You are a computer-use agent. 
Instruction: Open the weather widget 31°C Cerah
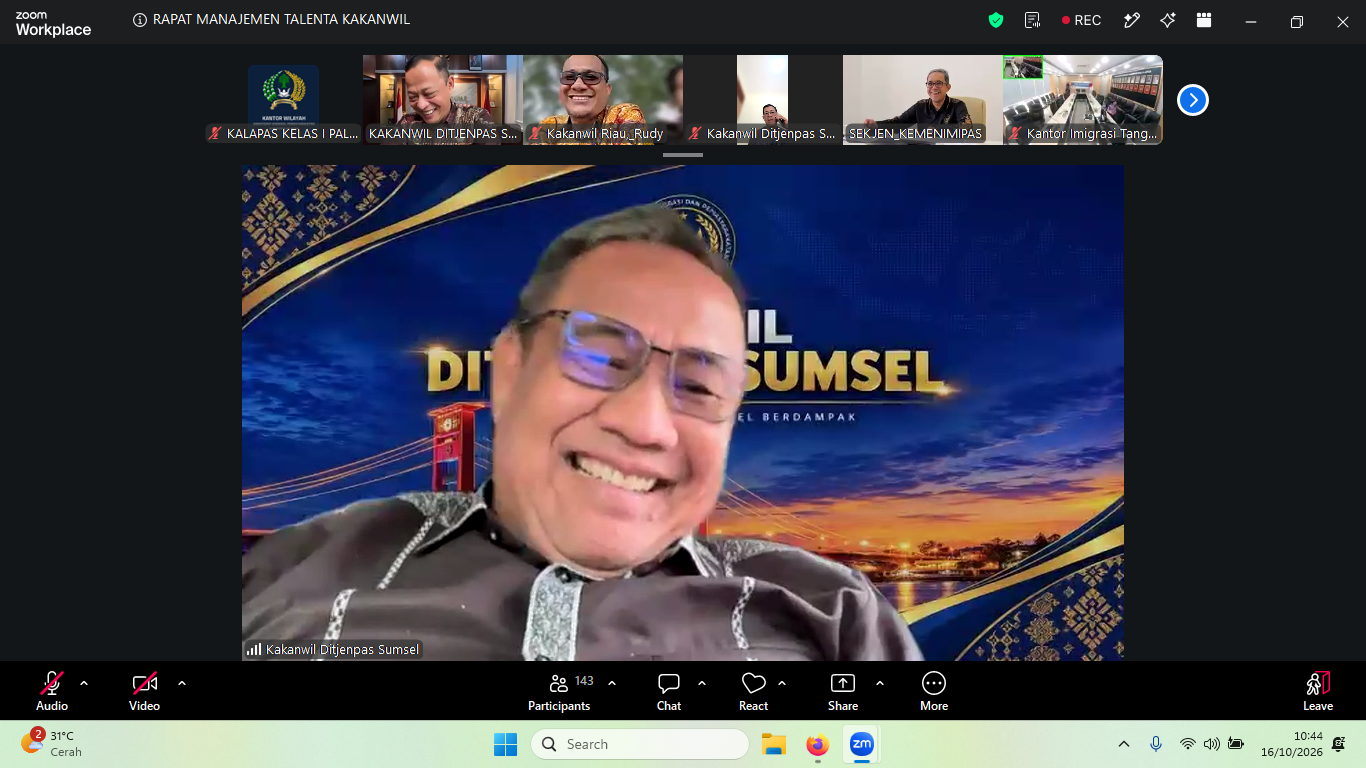(x=52, y=743)
